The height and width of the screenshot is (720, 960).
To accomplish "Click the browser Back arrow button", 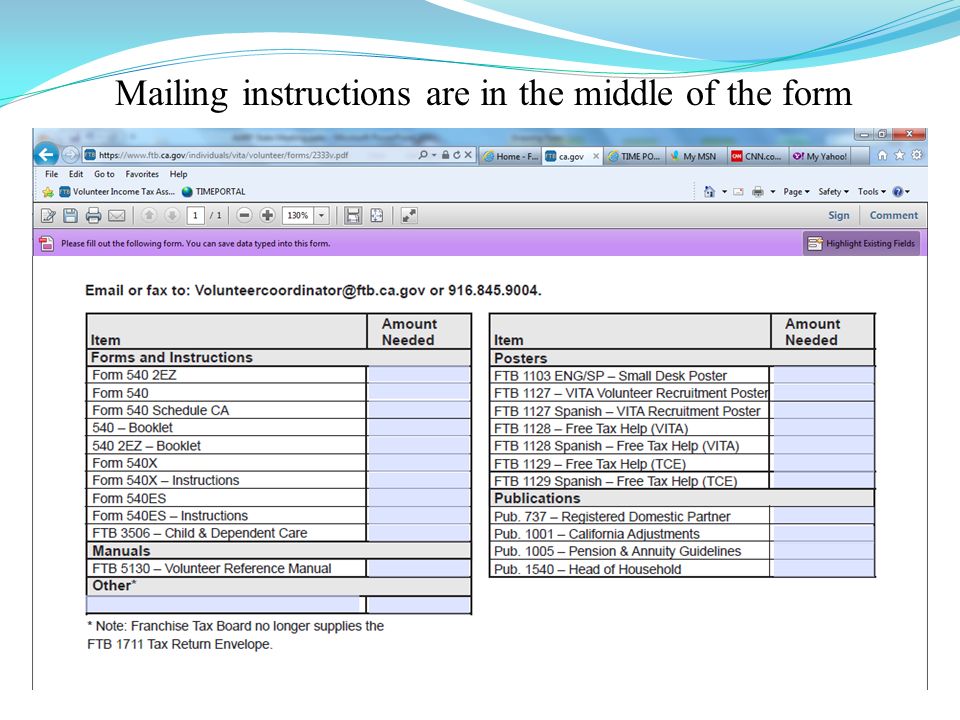I will pyautogui.click(x=47, y=155).
